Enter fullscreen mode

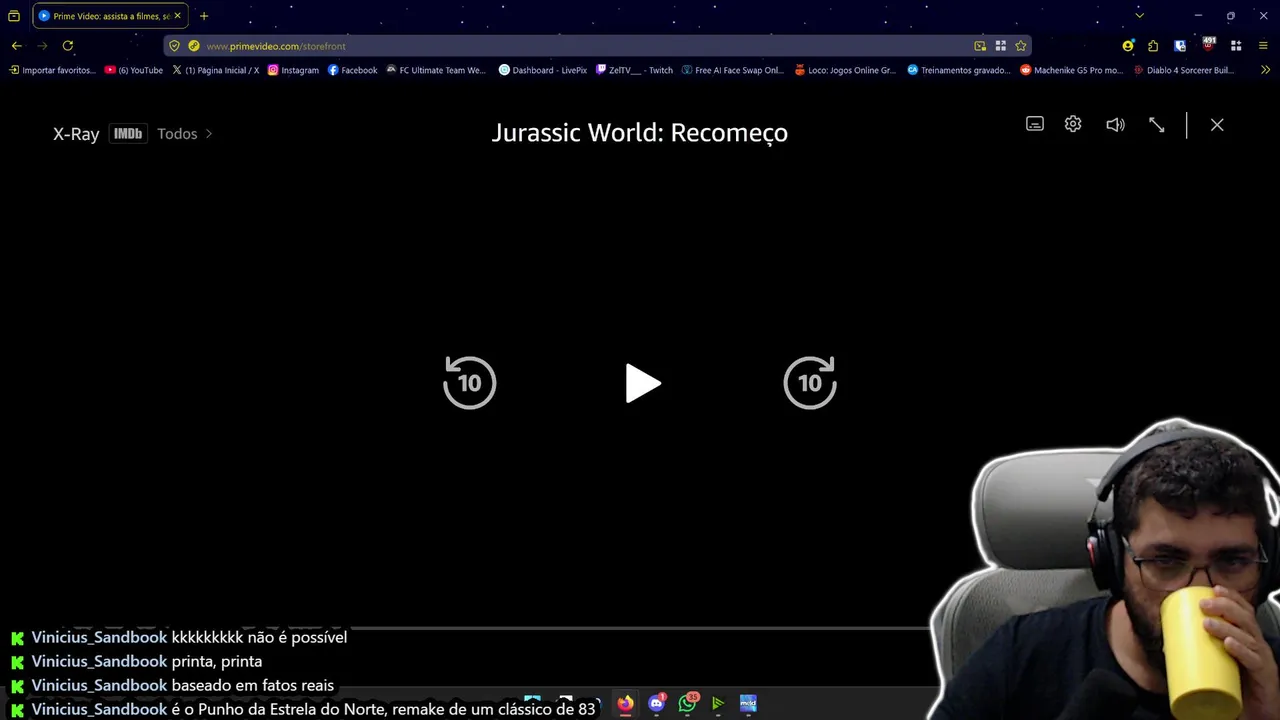pyautogui.click(x=1157, y=124)
